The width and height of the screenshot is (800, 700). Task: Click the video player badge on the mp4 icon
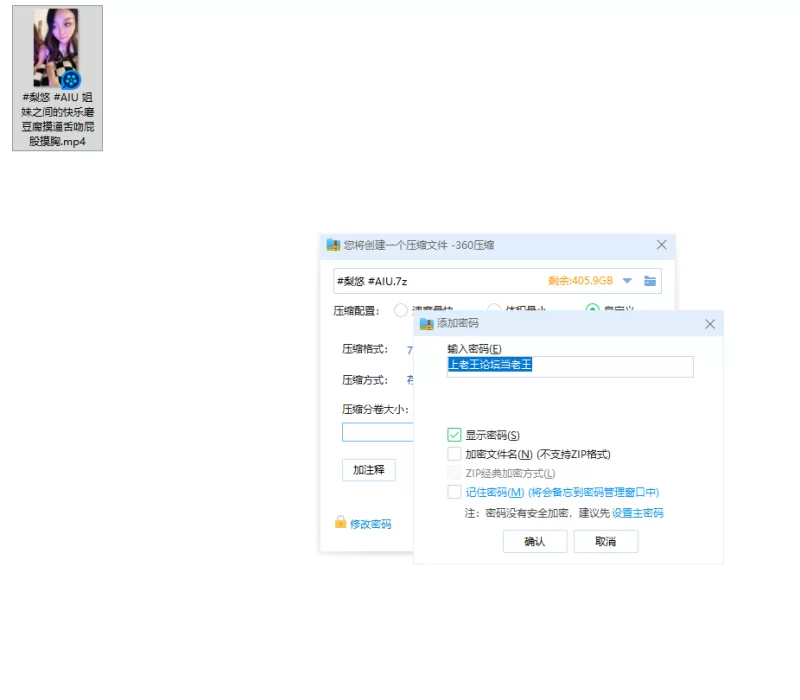[x=72, y=79]
